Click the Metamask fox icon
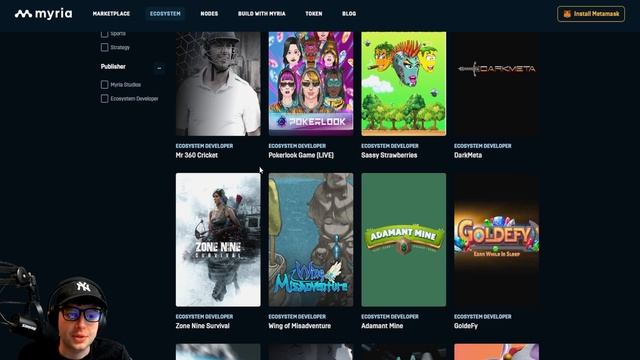This screenshot has width=640, height=360. click(567, 14)
